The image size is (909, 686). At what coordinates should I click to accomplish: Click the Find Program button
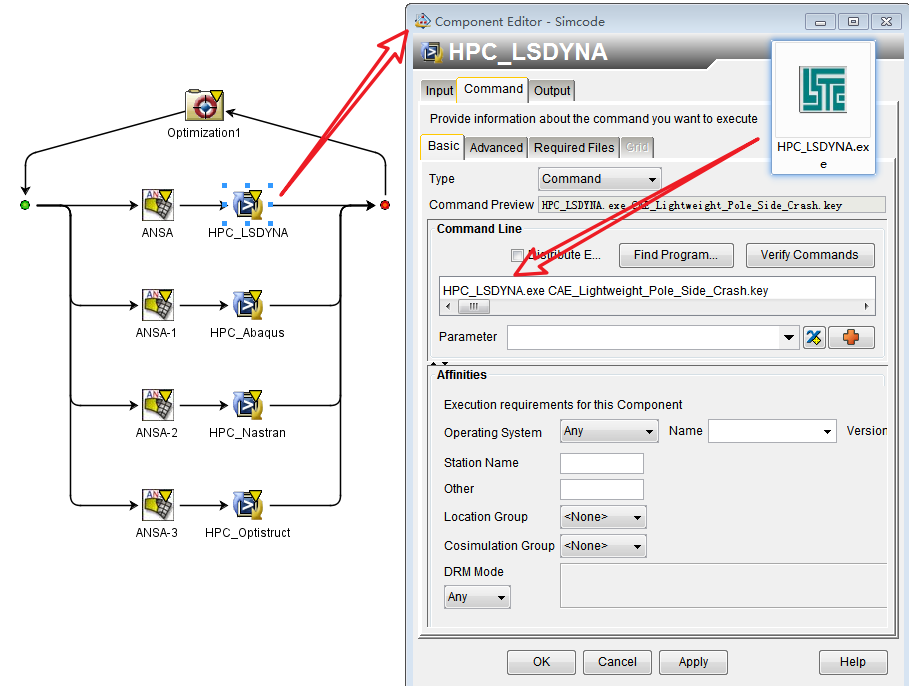pos(676,255)
